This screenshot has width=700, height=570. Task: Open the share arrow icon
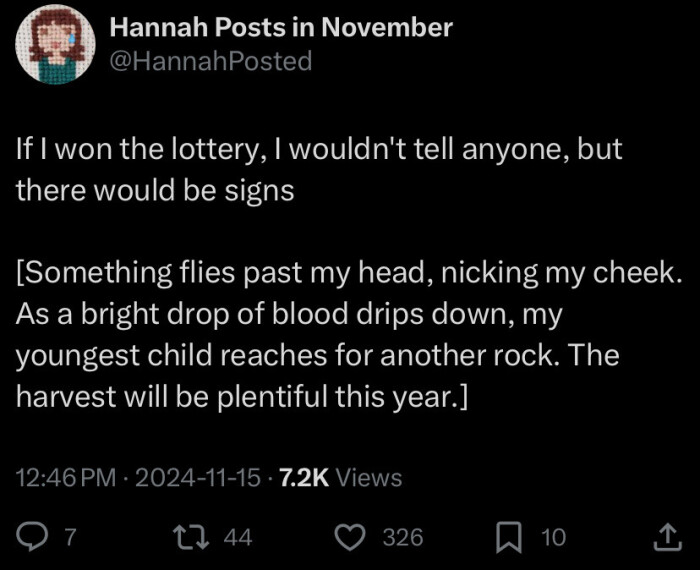[665, 538]
